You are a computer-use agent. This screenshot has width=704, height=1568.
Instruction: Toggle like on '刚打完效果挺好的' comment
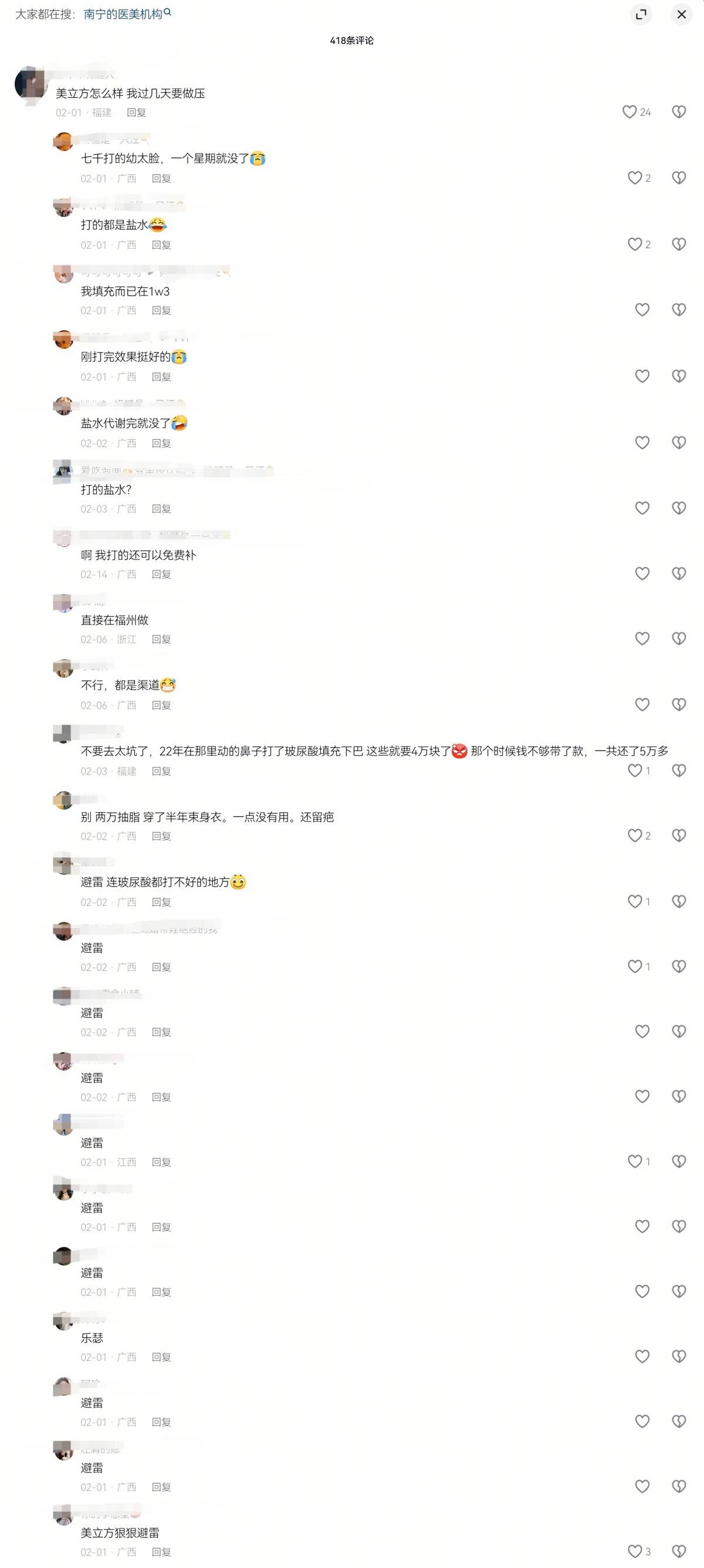pos(642,376)
